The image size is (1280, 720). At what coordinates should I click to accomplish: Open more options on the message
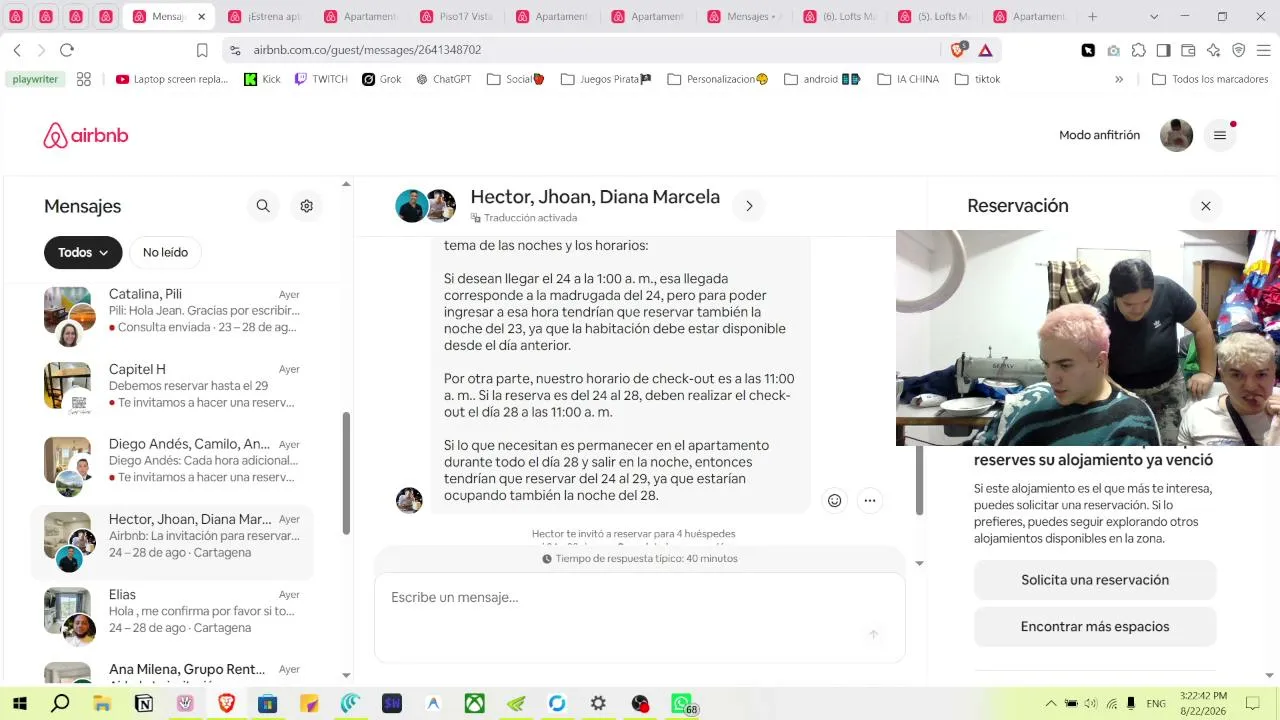tap(870, 501)
